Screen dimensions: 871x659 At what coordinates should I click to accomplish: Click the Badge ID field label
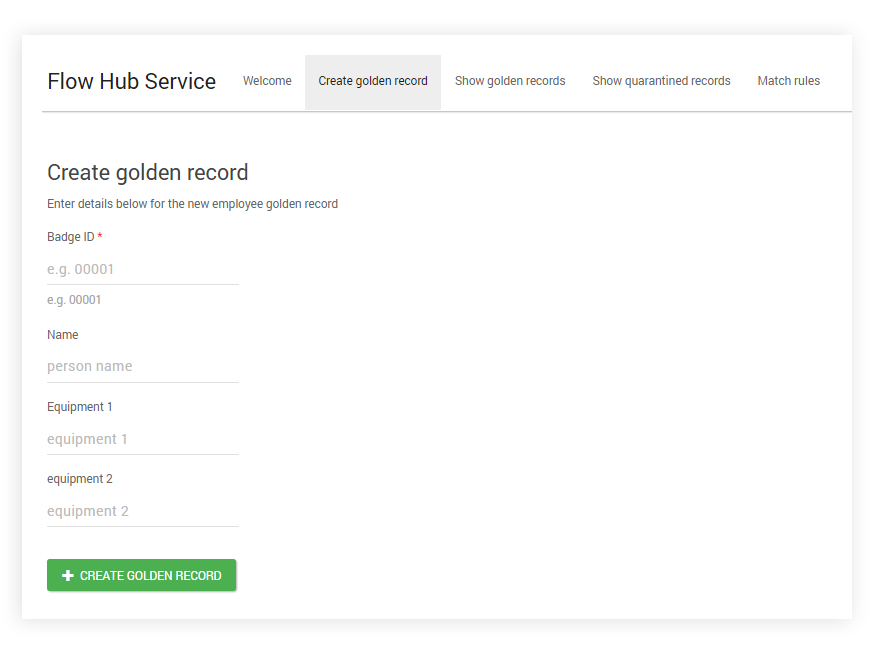[69, 236]
